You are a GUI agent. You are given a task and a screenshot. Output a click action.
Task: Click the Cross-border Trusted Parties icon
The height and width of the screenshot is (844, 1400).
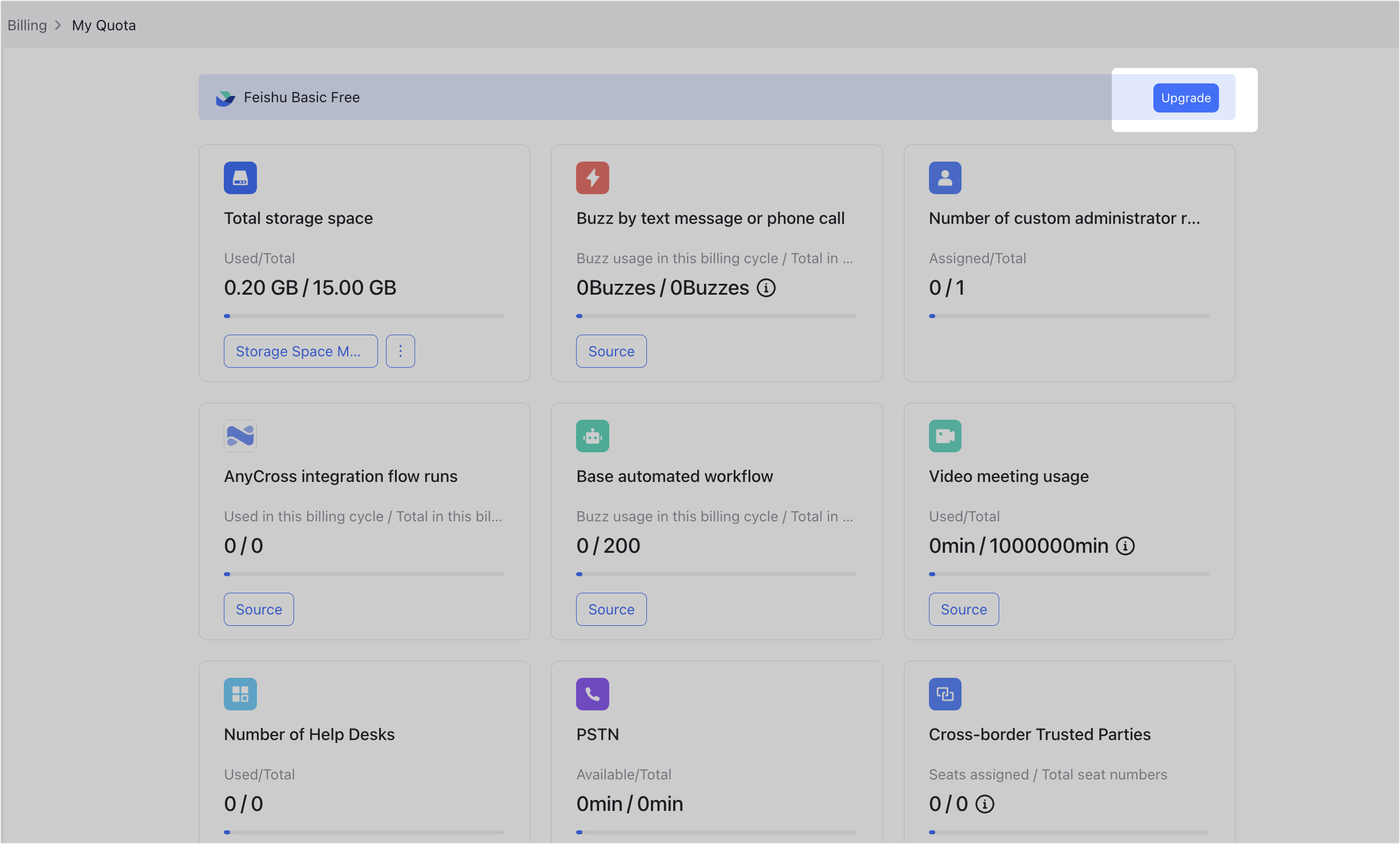point(944,694)
